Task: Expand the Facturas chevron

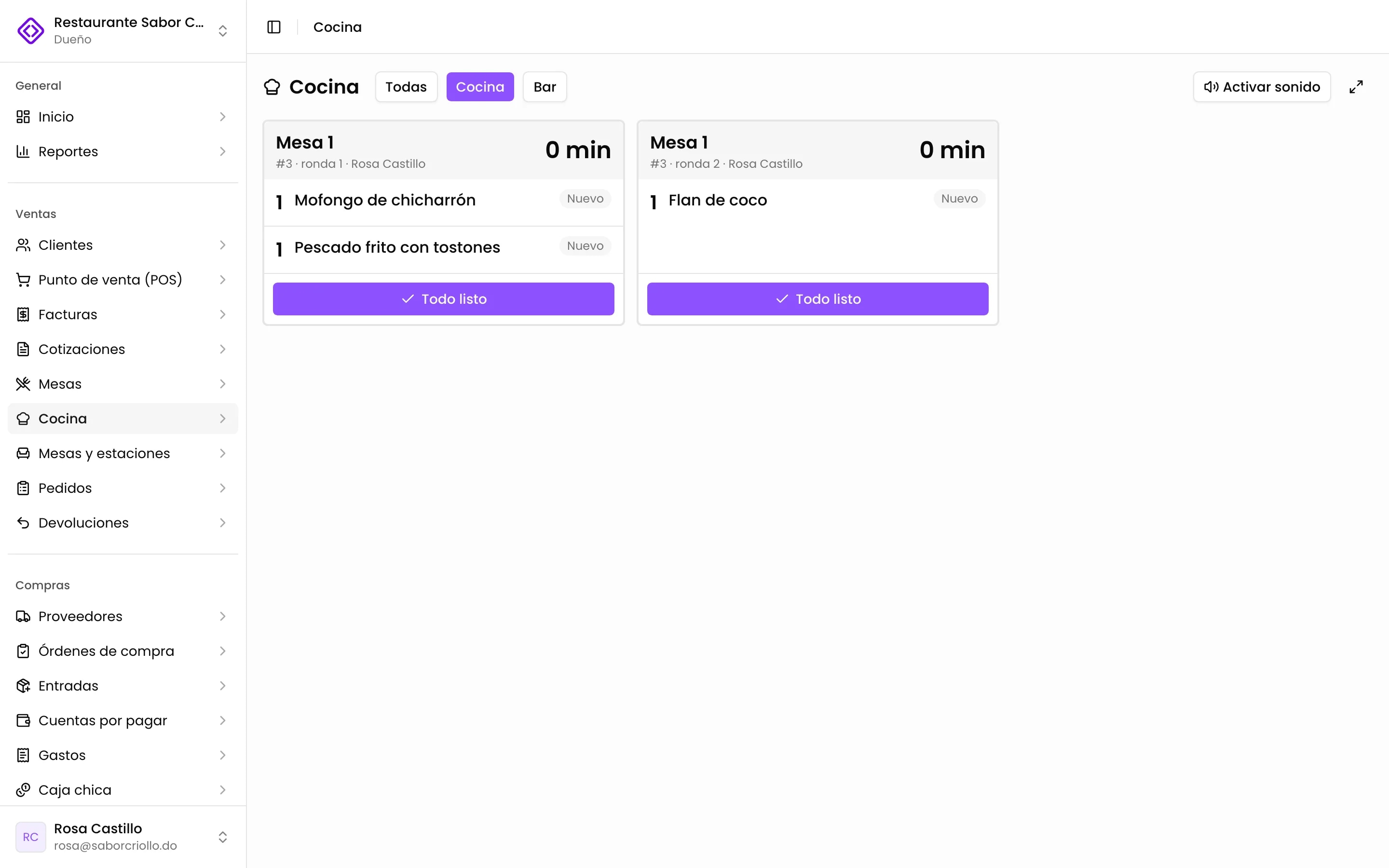Action: [223, 314]
